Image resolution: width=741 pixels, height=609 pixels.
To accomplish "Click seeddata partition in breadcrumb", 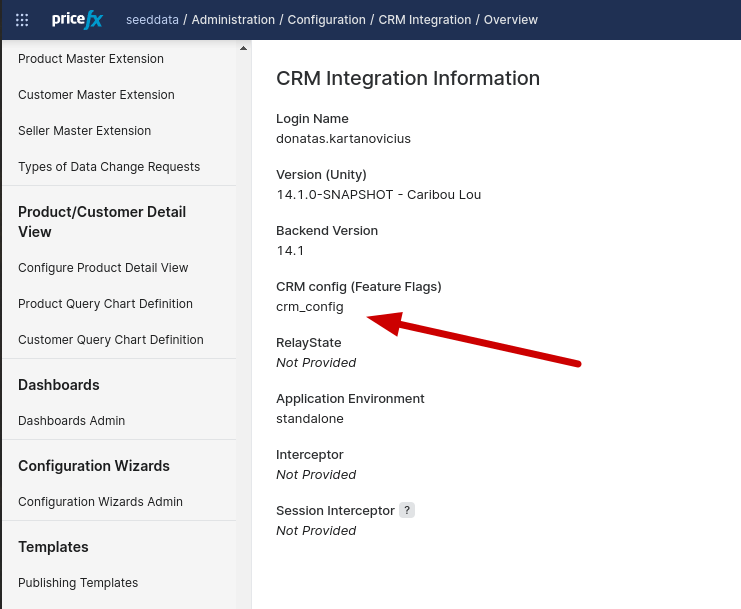I will 152,20.
